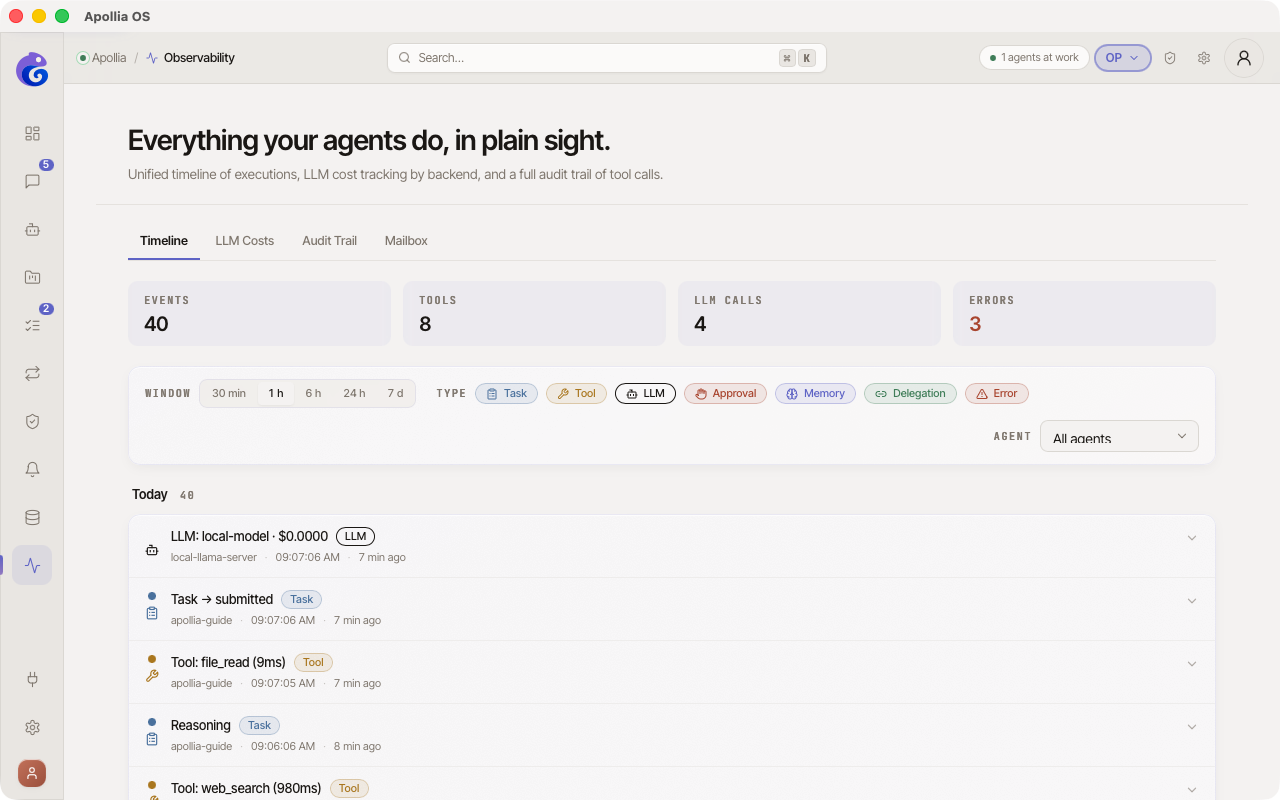This screenshot has height=800, width=1280.
Task: Expand the Tool file_read event row
Action: click(x=1192, y=664)
